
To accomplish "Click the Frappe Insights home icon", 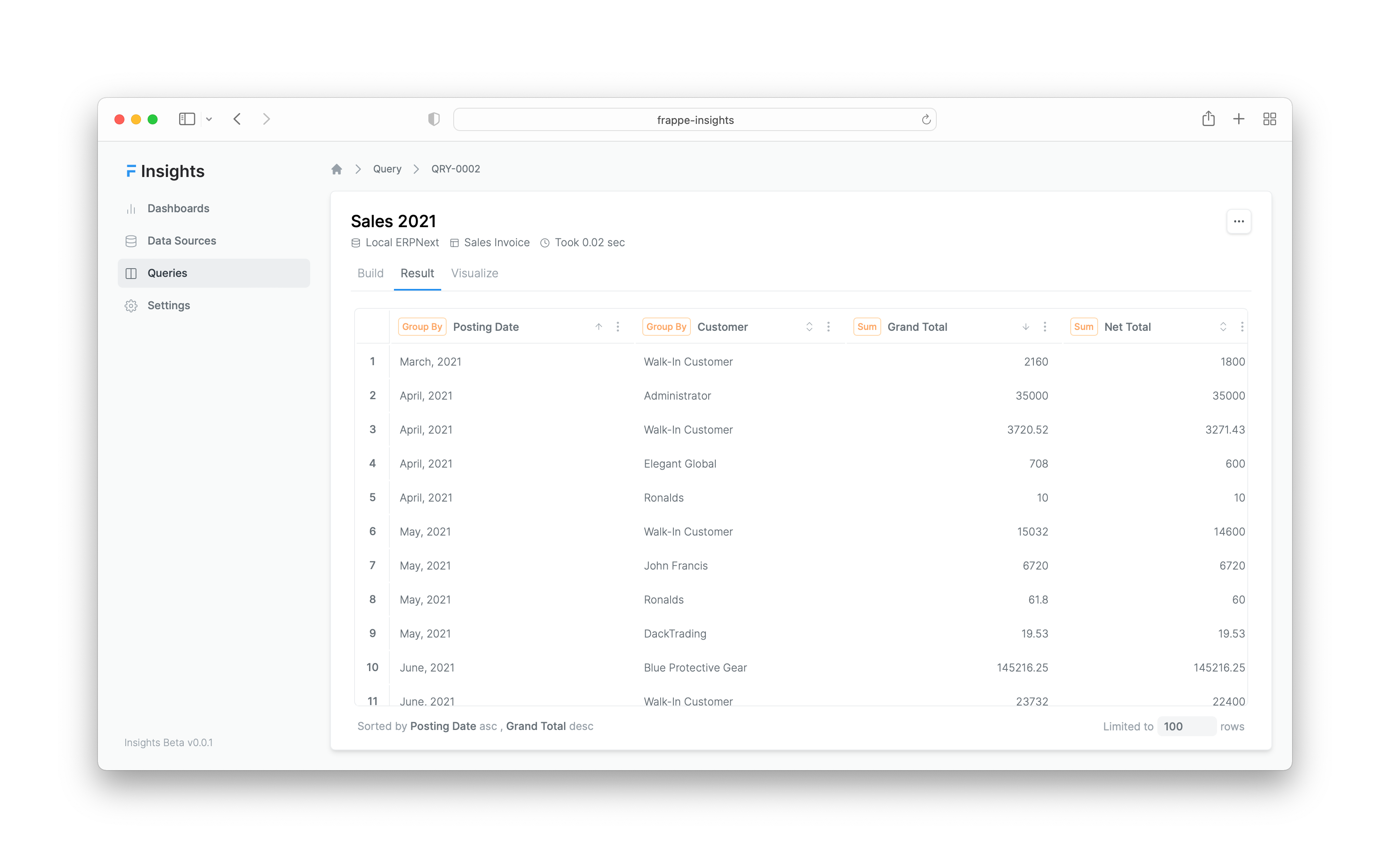I will [337, 168].
